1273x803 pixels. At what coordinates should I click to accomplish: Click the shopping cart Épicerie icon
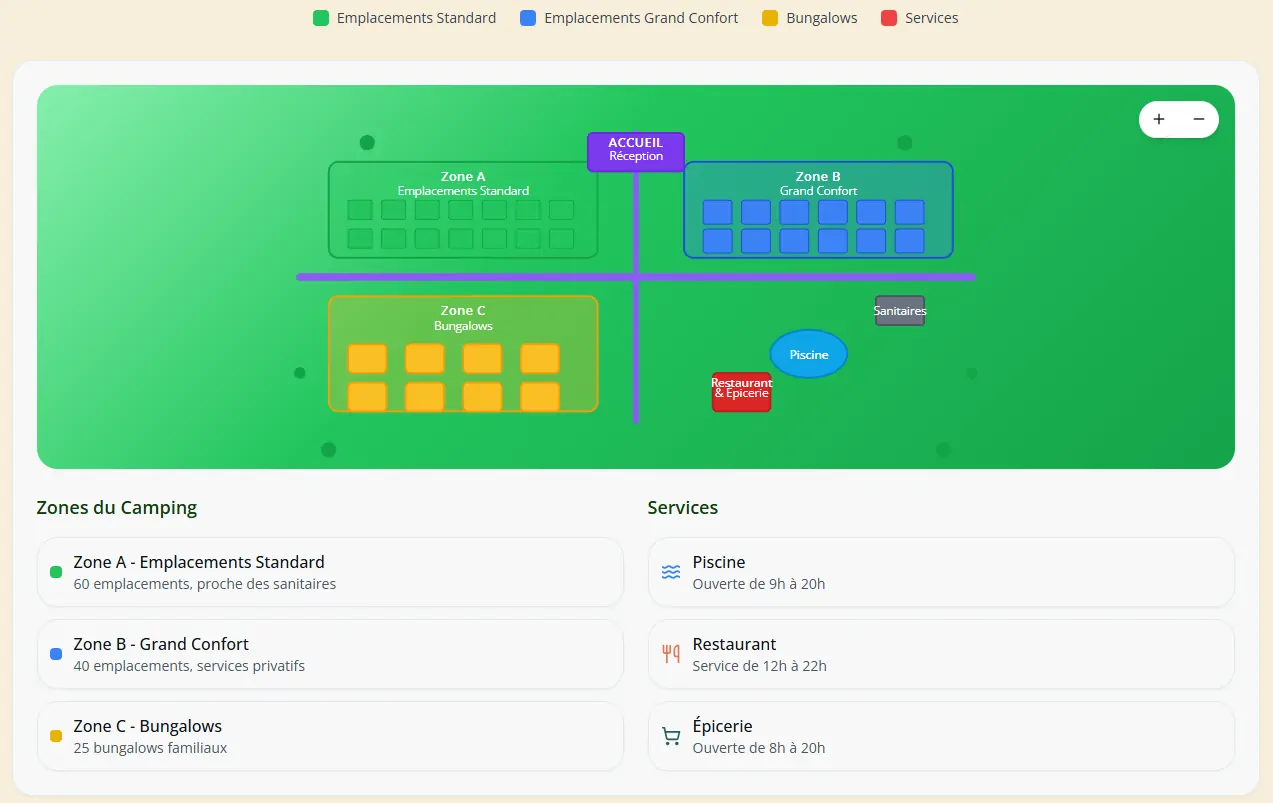pos(671,736)
